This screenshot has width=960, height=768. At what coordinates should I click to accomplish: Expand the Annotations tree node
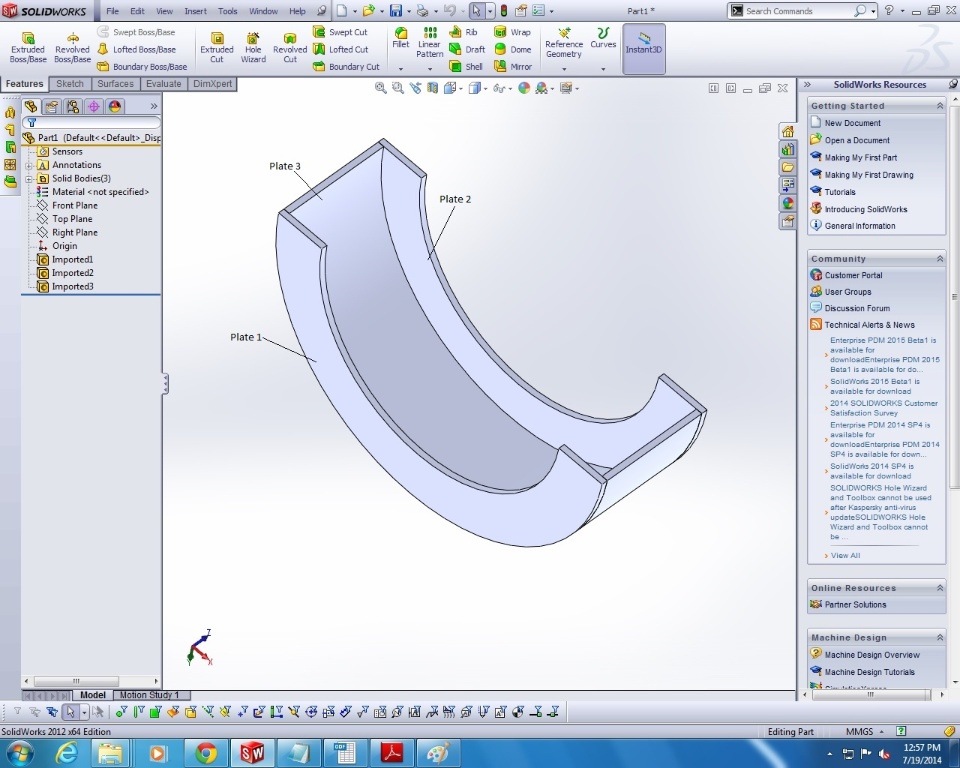[29, 165]
